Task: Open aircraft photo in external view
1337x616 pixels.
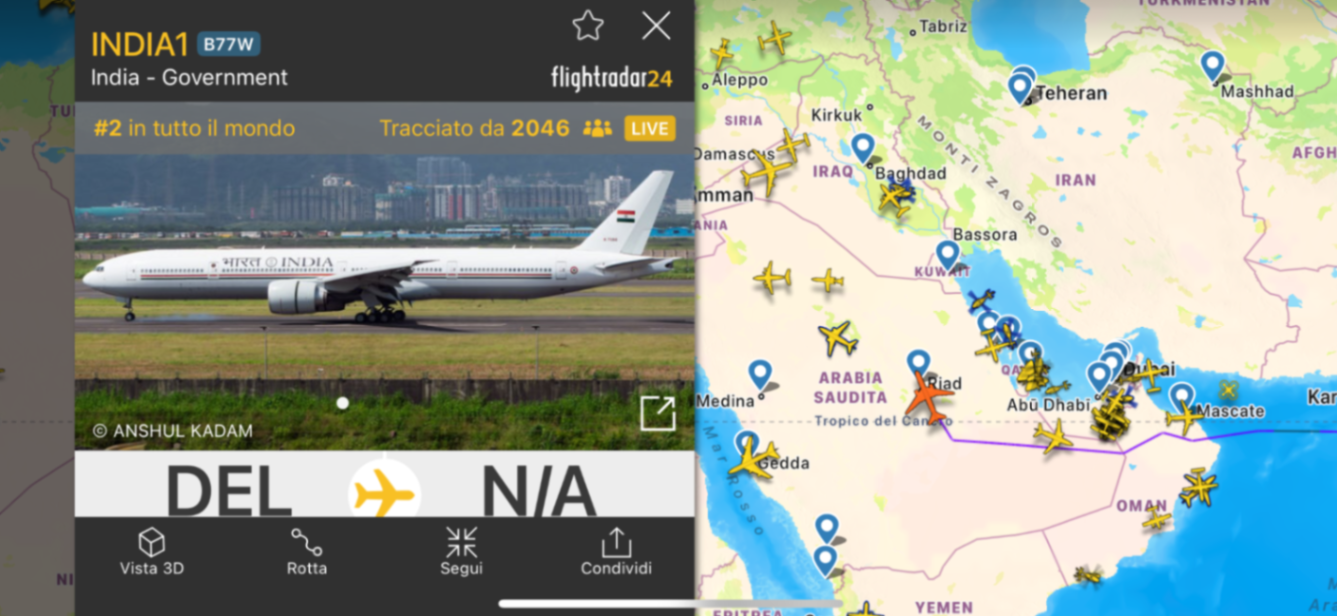Action: pos(657,413)
